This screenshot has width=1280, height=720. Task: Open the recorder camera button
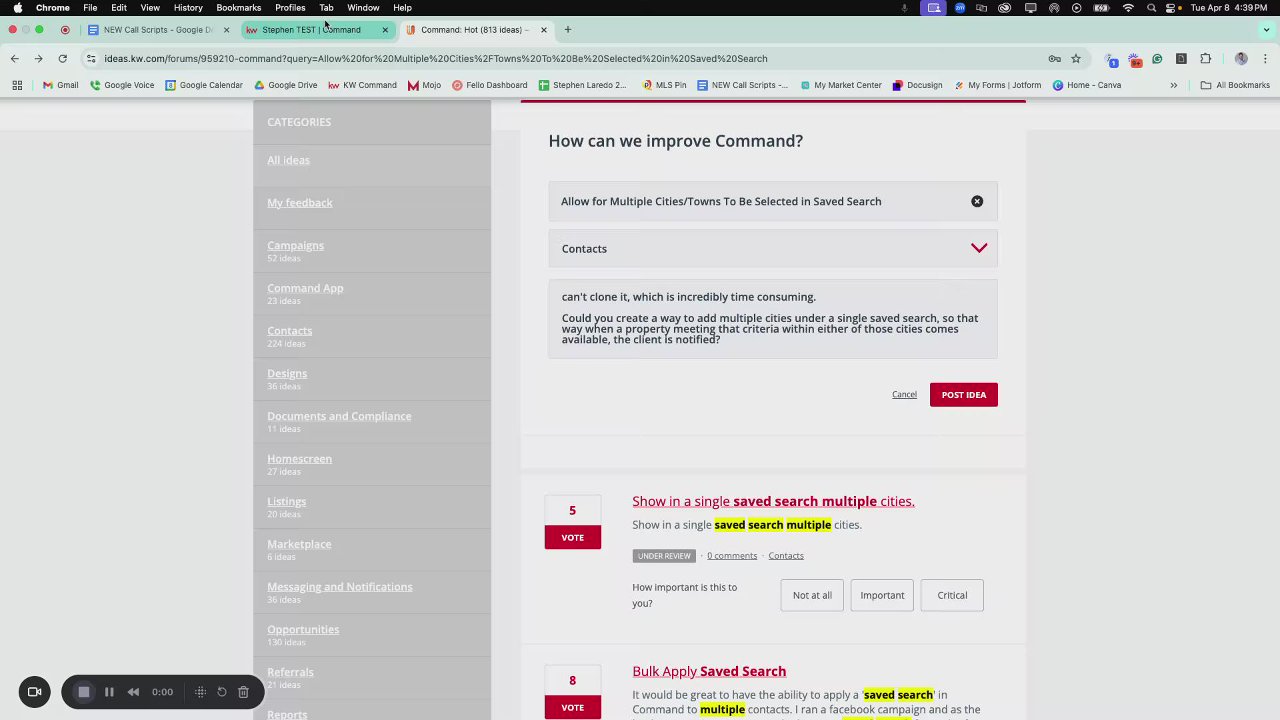tap(34, 692)
